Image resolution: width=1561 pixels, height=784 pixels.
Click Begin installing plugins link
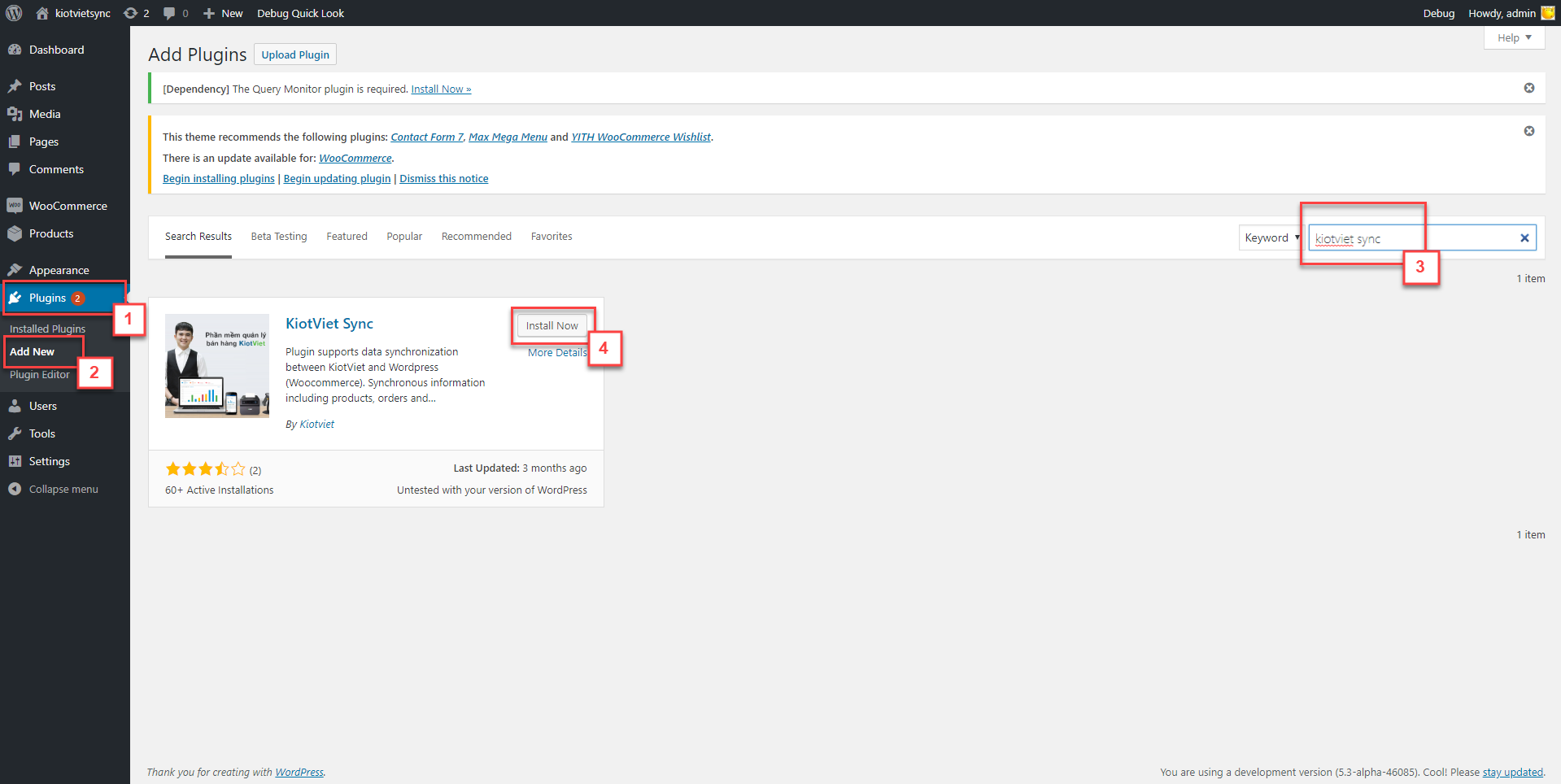pos(219,178)
